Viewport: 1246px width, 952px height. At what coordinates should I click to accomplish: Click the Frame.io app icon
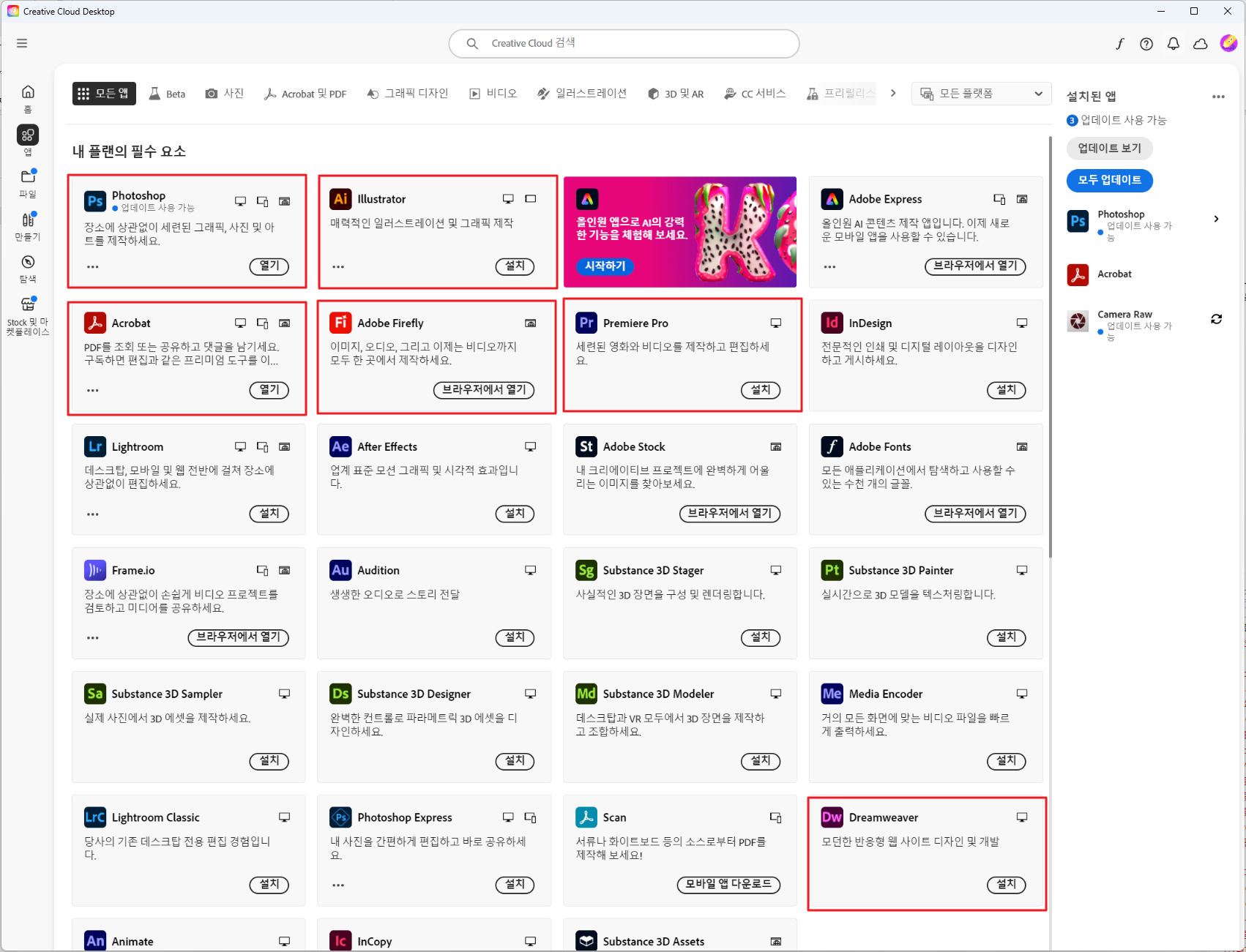pyautogui.click(x=95, y=570)
